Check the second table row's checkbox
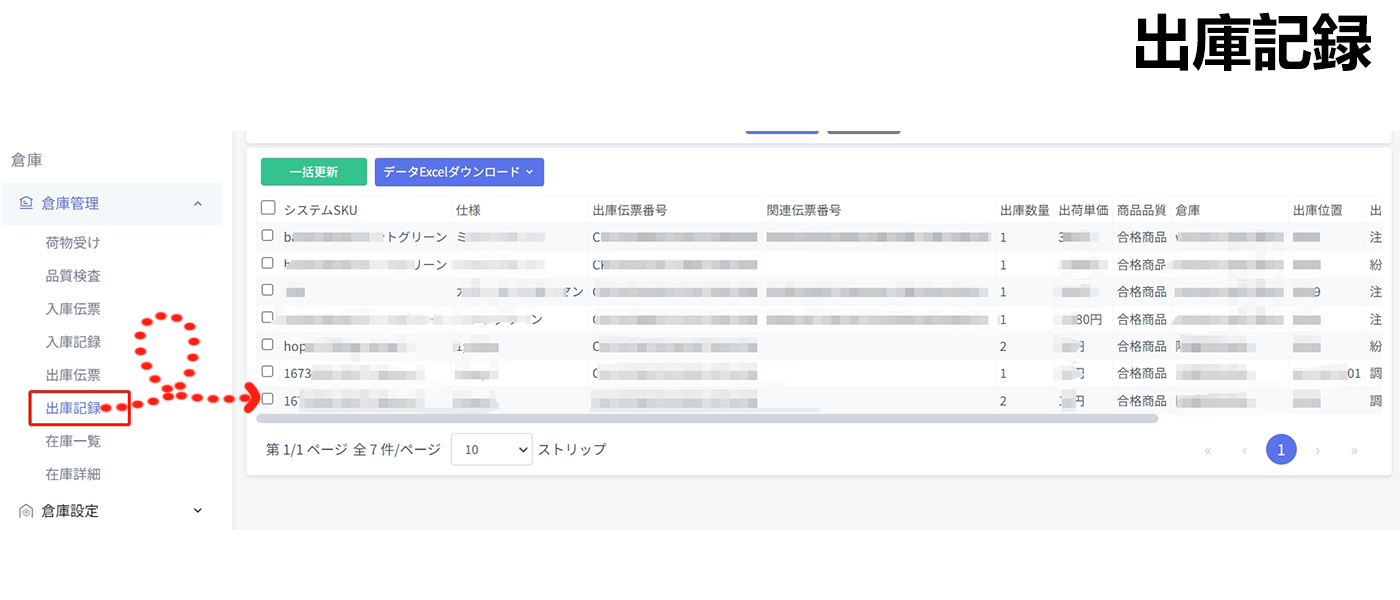Screen dimensions: 1400x600 (x=267, y=263)
